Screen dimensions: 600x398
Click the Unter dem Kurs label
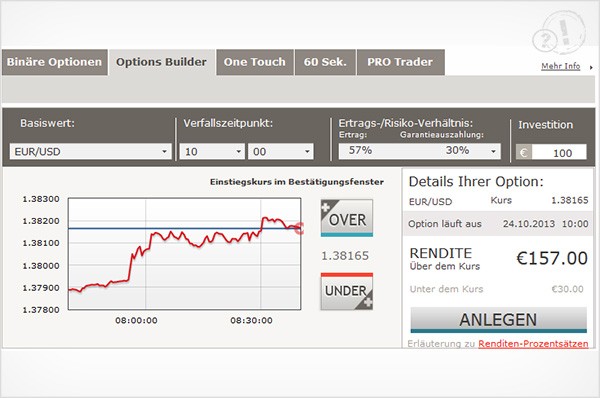pos(446,289)
